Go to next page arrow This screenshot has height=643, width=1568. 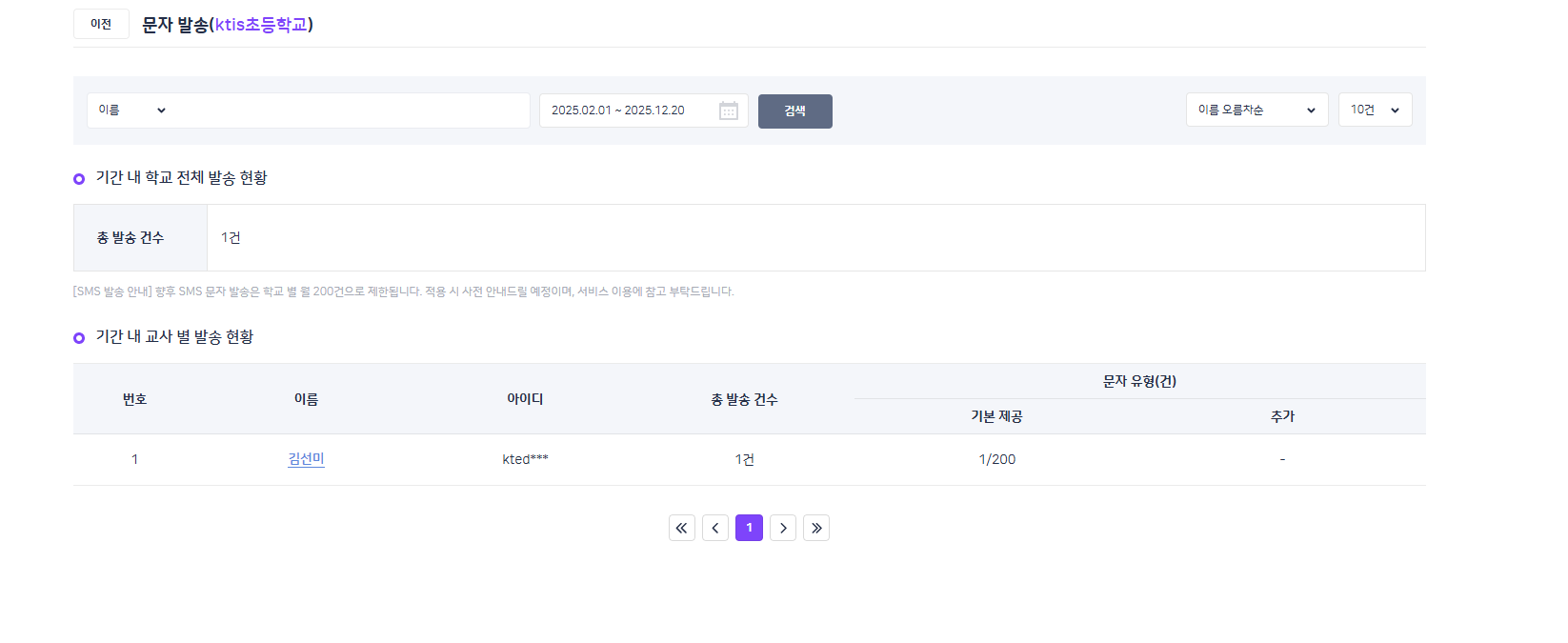[x=783, y=528]
